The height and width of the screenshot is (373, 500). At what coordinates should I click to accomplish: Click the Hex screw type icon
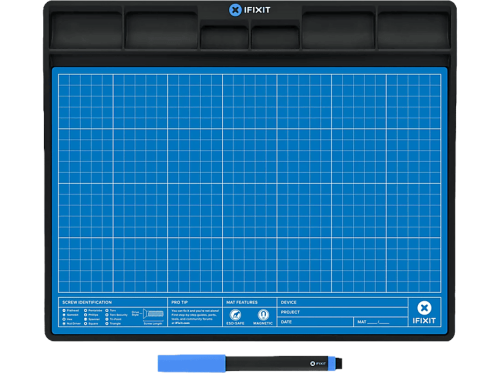click(64, 319)
